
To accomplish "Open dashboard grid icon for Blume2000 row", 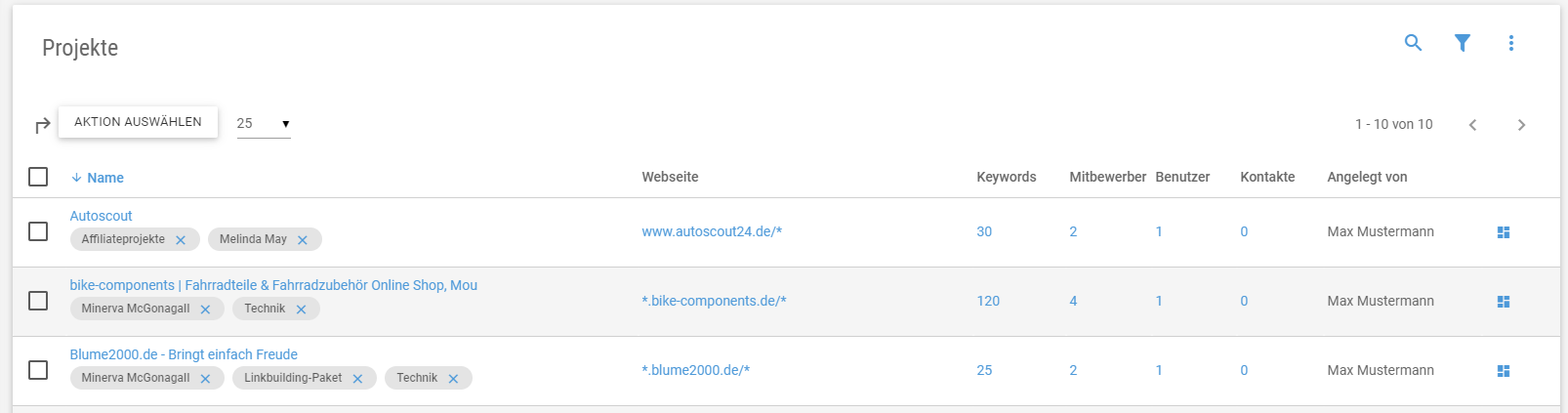I will click(x=1504, y=371).
